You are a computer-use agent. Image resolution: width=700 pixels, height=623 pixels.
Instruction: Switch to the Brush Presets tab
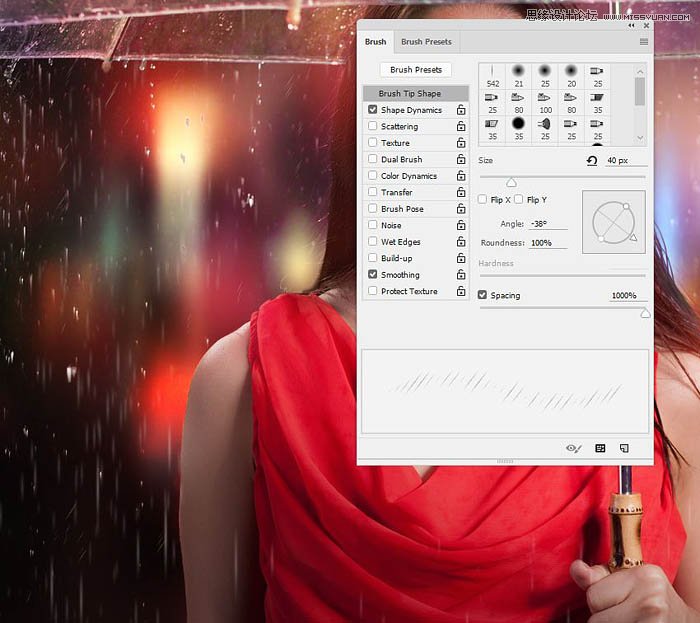tap(426, 42)
